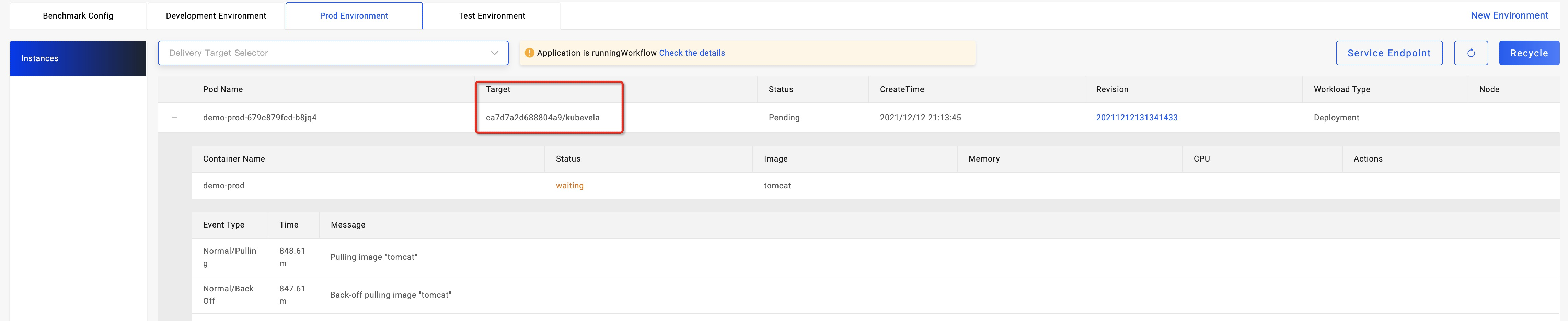Click the Target column header
Viewport: 1568px width, 321px height.
[498, 90]
